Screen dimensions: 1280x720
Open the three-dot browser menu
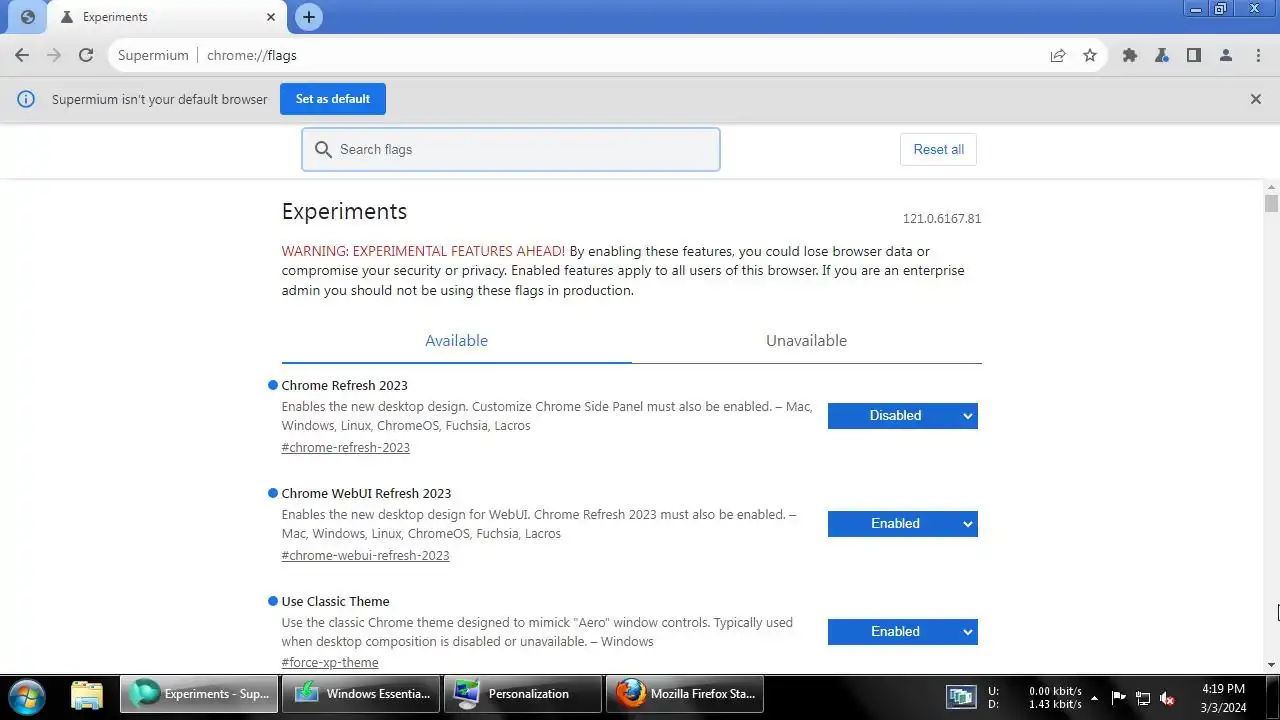coord(1258,56)
